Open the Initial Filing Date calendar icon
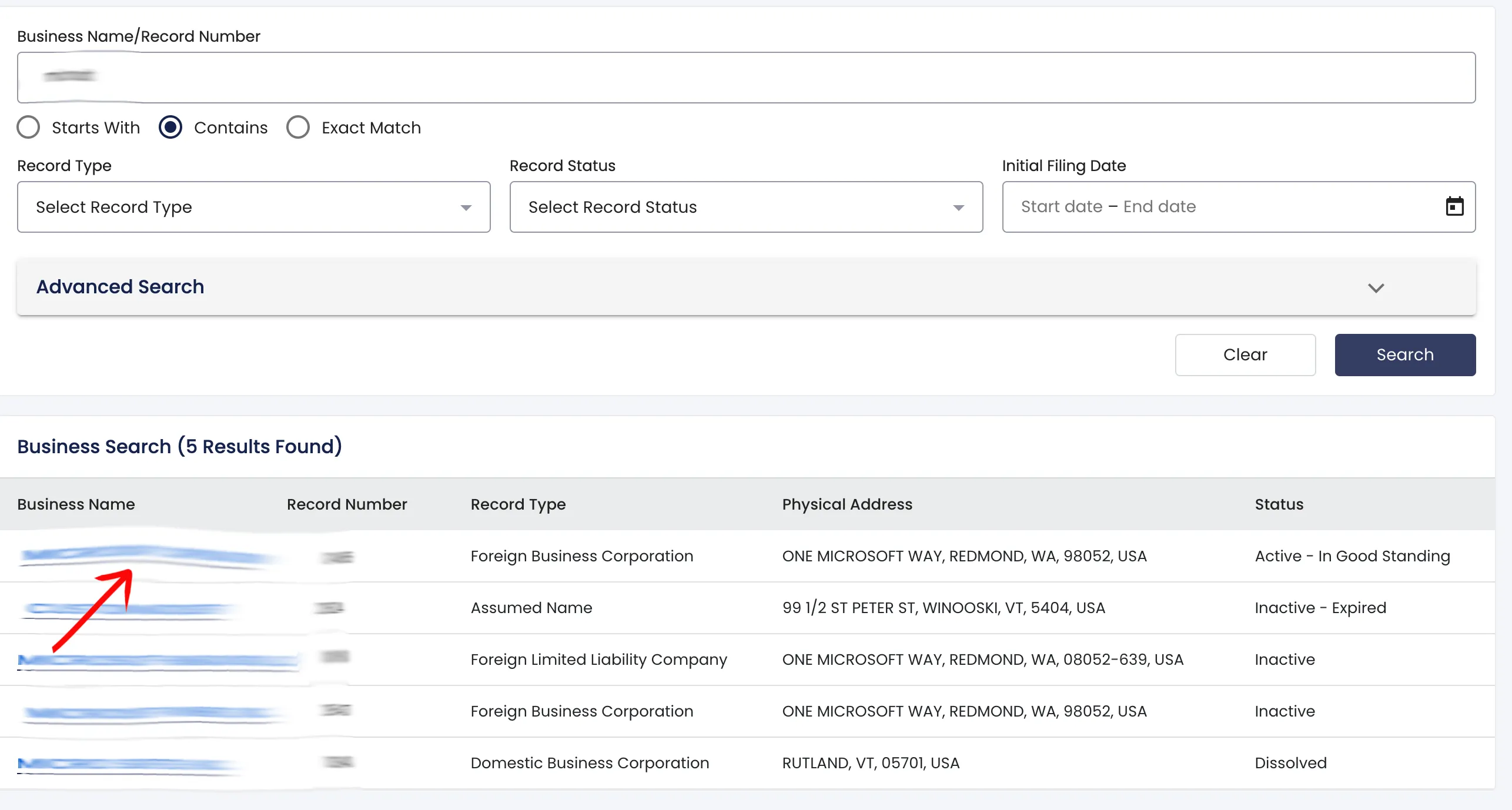 point(1454,206)
